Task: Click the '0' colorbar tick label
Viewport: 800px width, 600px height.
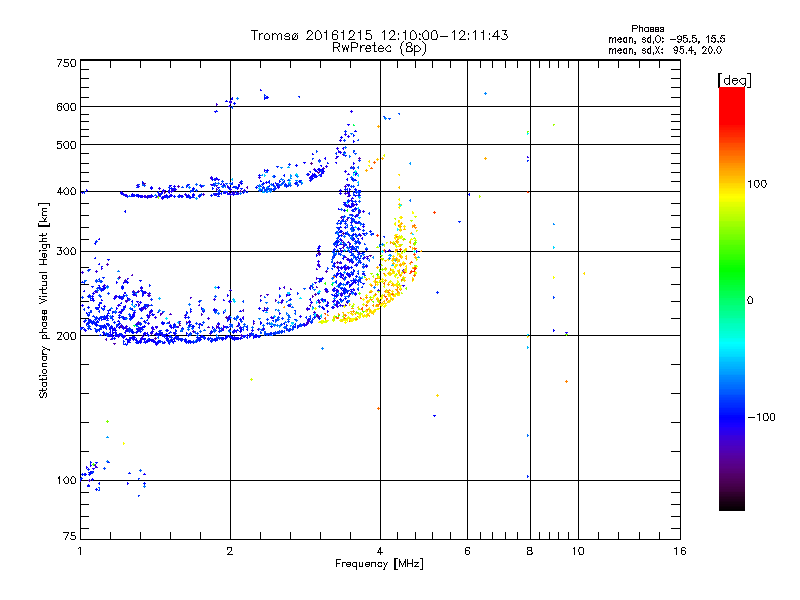Action: pyautogui.click(x=750, y=301)
